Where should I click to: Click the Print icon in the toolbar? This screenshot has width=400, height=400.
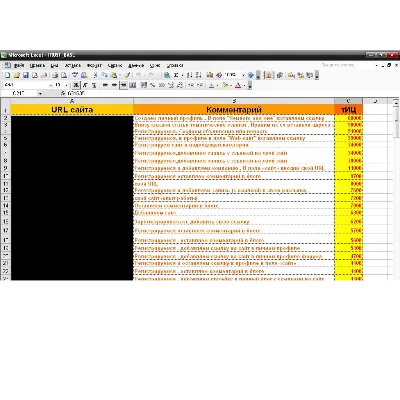(55, 75)
